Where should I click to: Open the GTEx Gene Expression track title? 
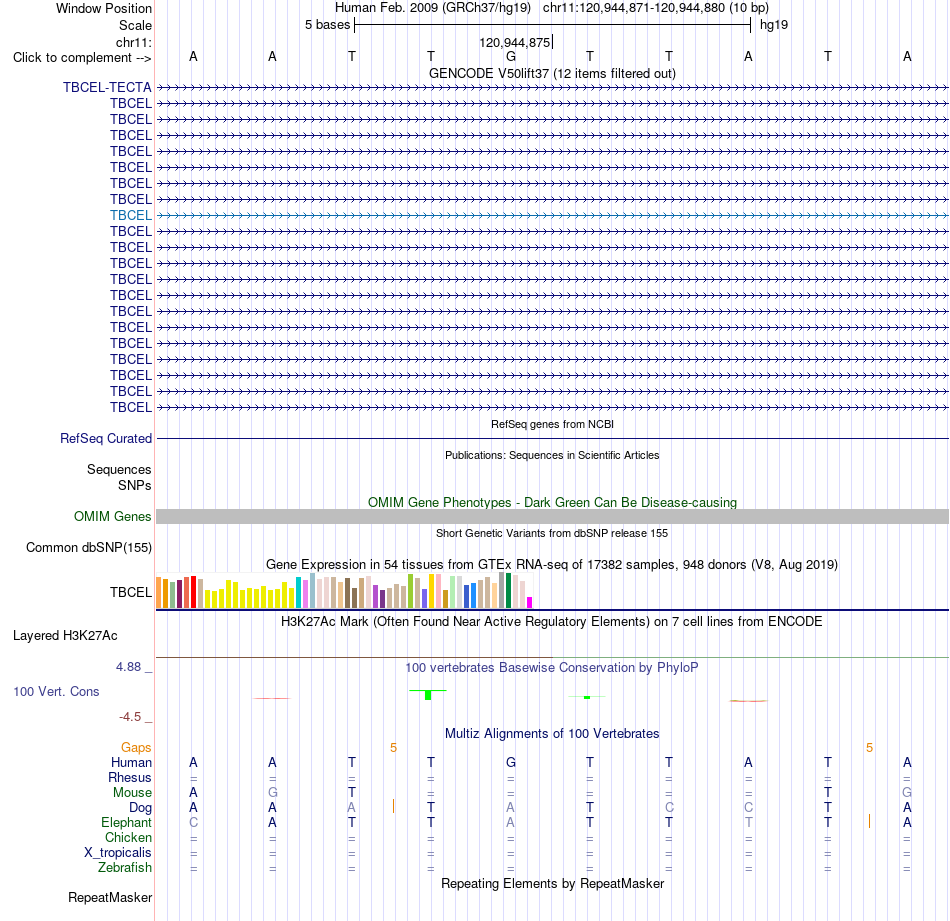[552, 565]
